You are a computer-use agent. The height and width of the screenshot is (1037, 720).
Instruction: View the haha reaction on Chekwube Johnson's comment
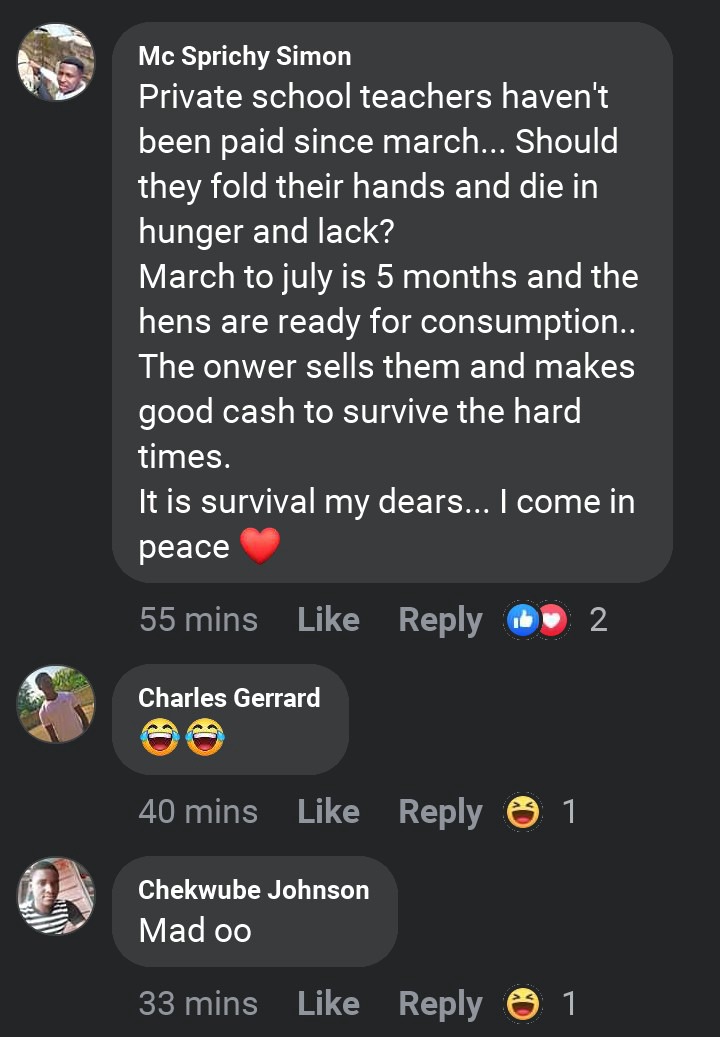pyautogui.click(x=523, y=1004)
